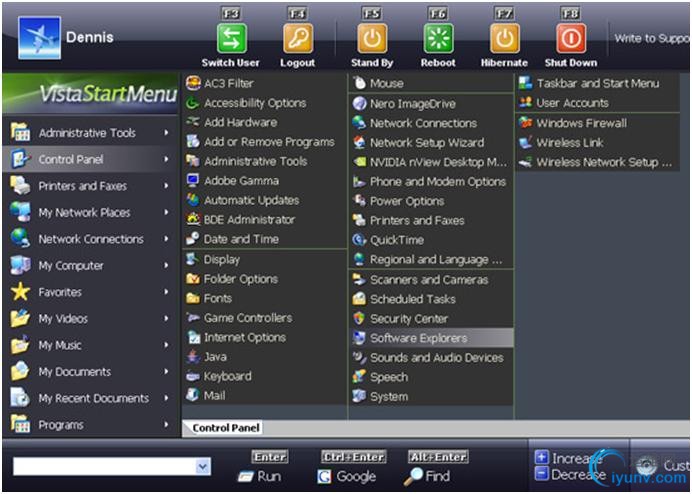Open Wireless Network Setup item
The height and width of the screenshot is (494, 692).
click(x=598, y=162)
